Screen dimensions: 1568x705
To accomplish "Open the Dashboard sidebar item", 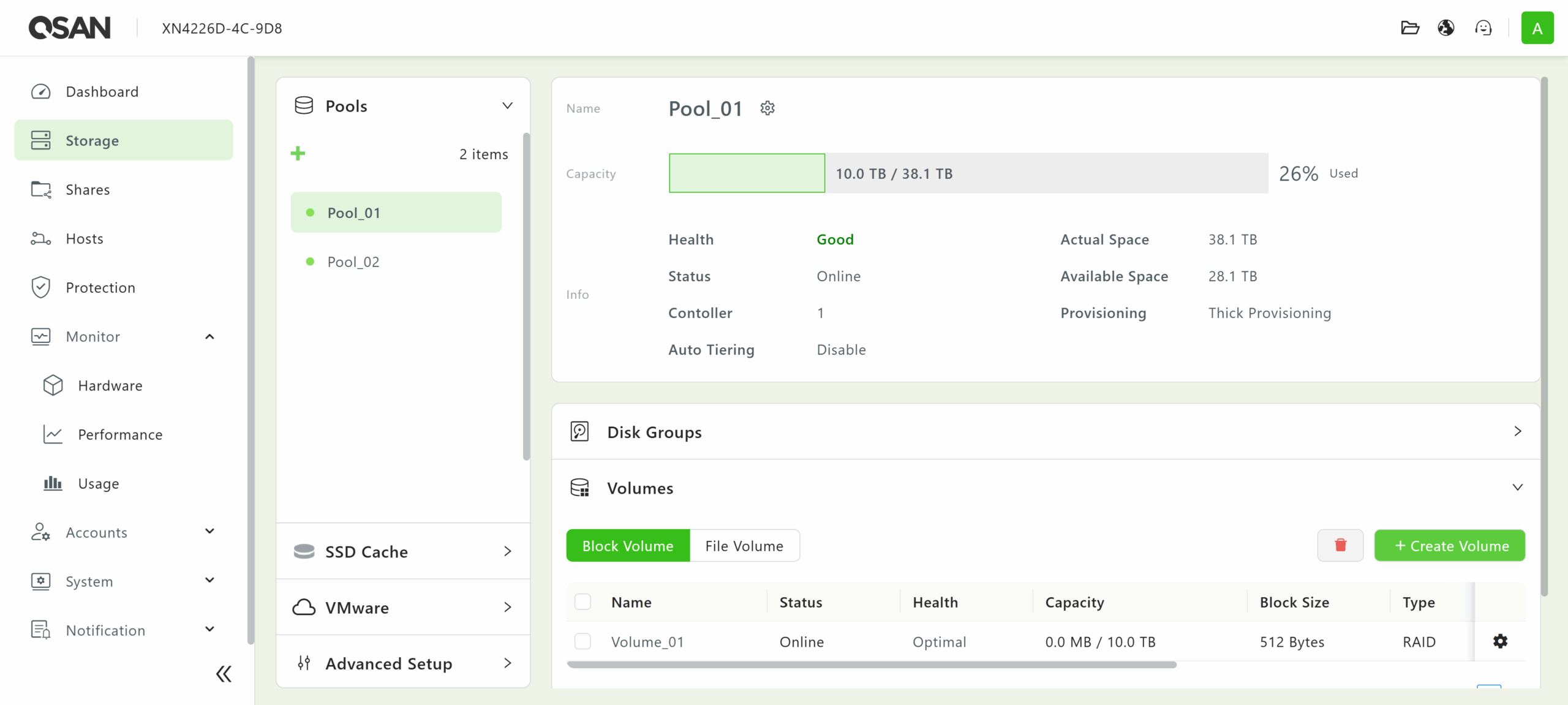I will coord(102,91).
